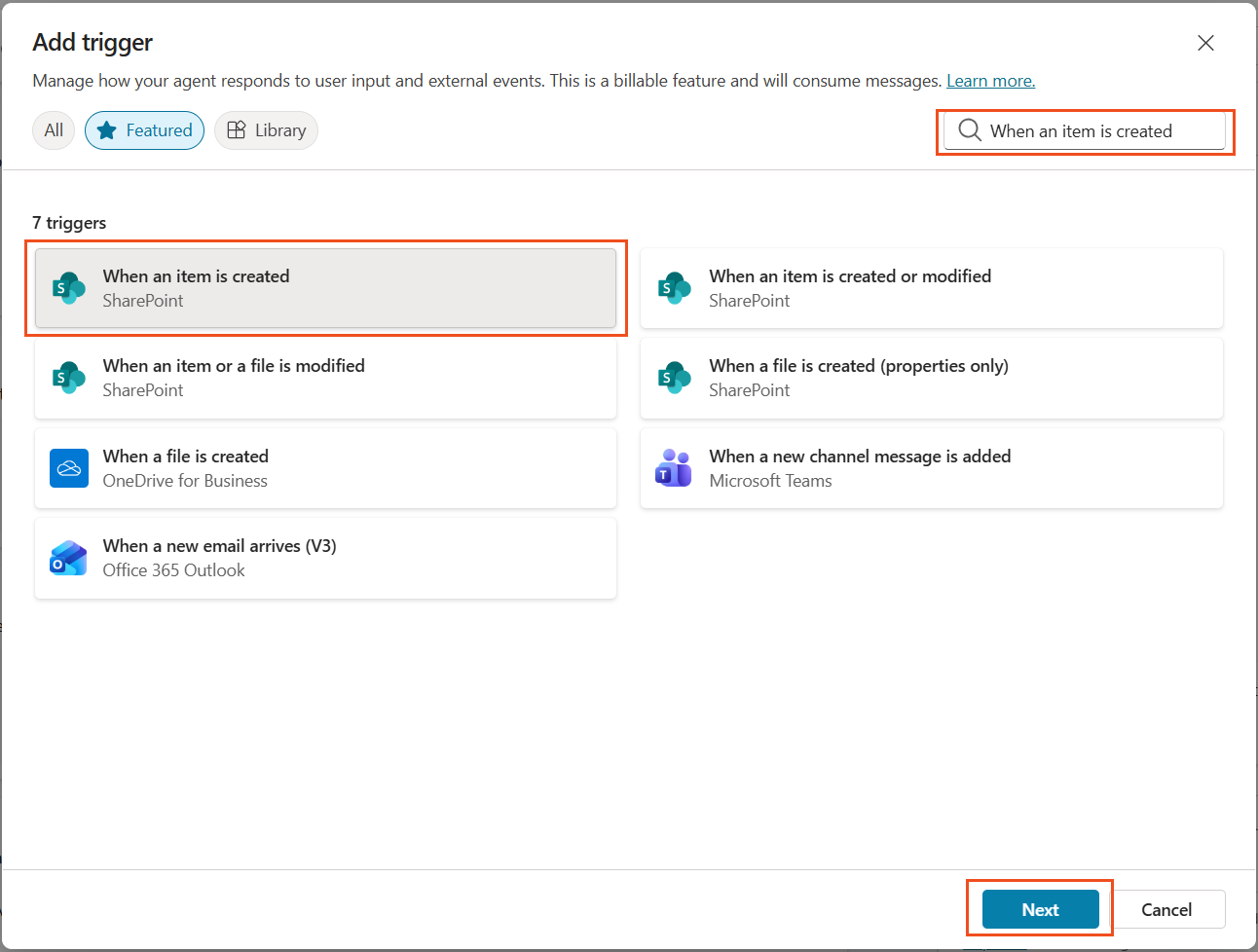This screenshot has width=1258, height=952.
Task: Open the 'Learn more.' link
Action: coord(990,81)
